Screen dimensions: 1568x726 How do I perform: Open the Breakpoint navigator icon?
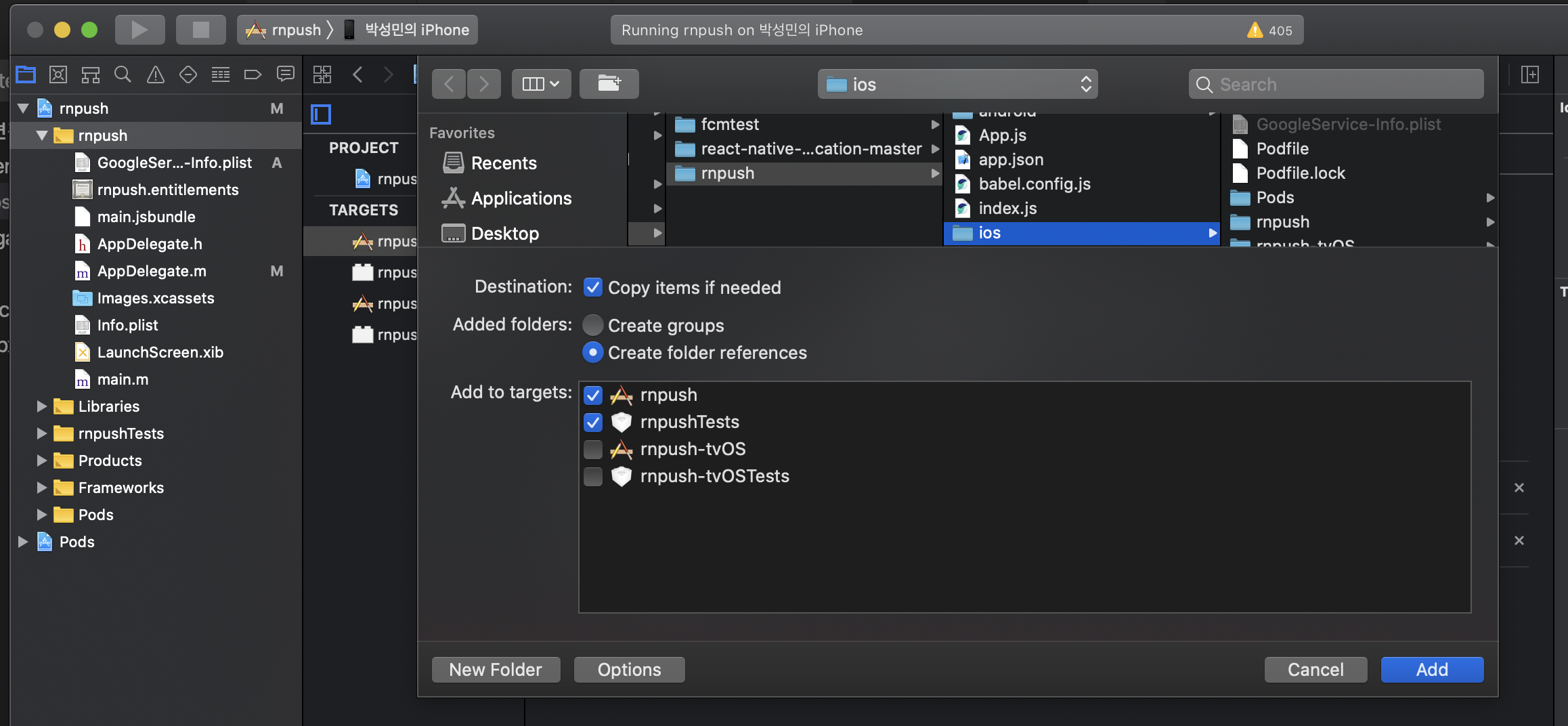pyautogui.click(x=253, y=74)
